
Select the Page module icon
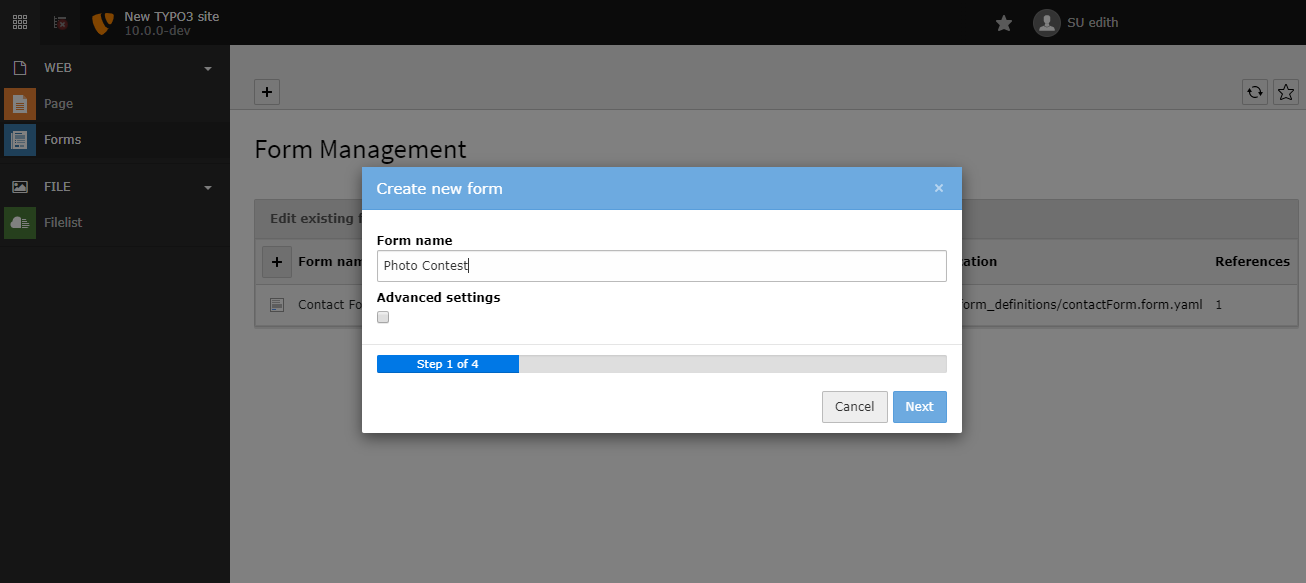pyautogui.click(x=20, y=103)
